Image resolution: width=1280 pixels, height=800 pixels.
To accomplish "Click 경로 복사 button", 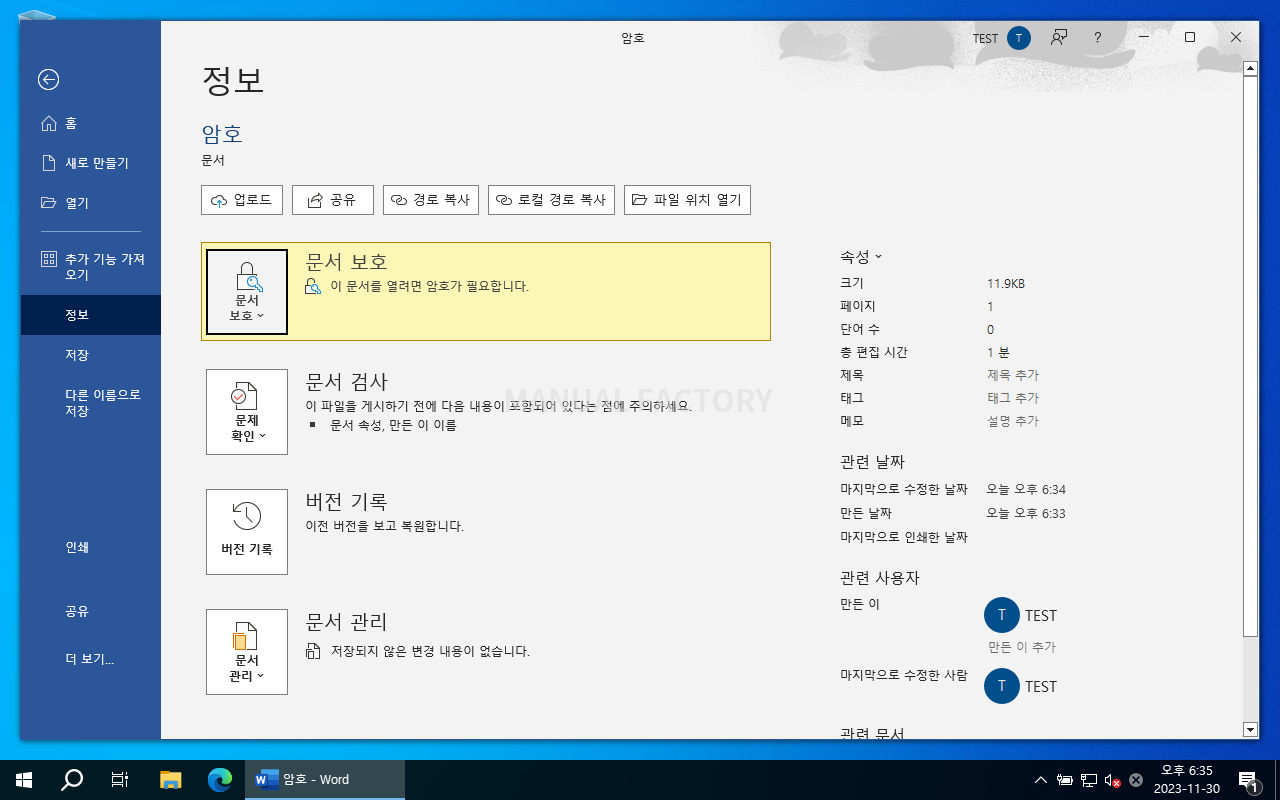I will point(431,200).
